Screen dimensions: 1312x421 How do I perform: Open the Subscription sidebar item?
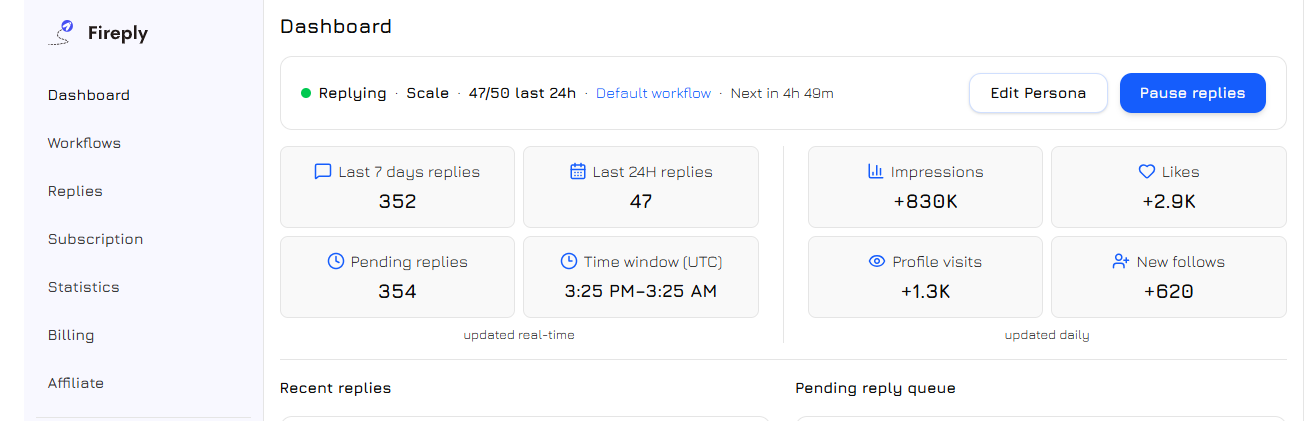[95, 239]
